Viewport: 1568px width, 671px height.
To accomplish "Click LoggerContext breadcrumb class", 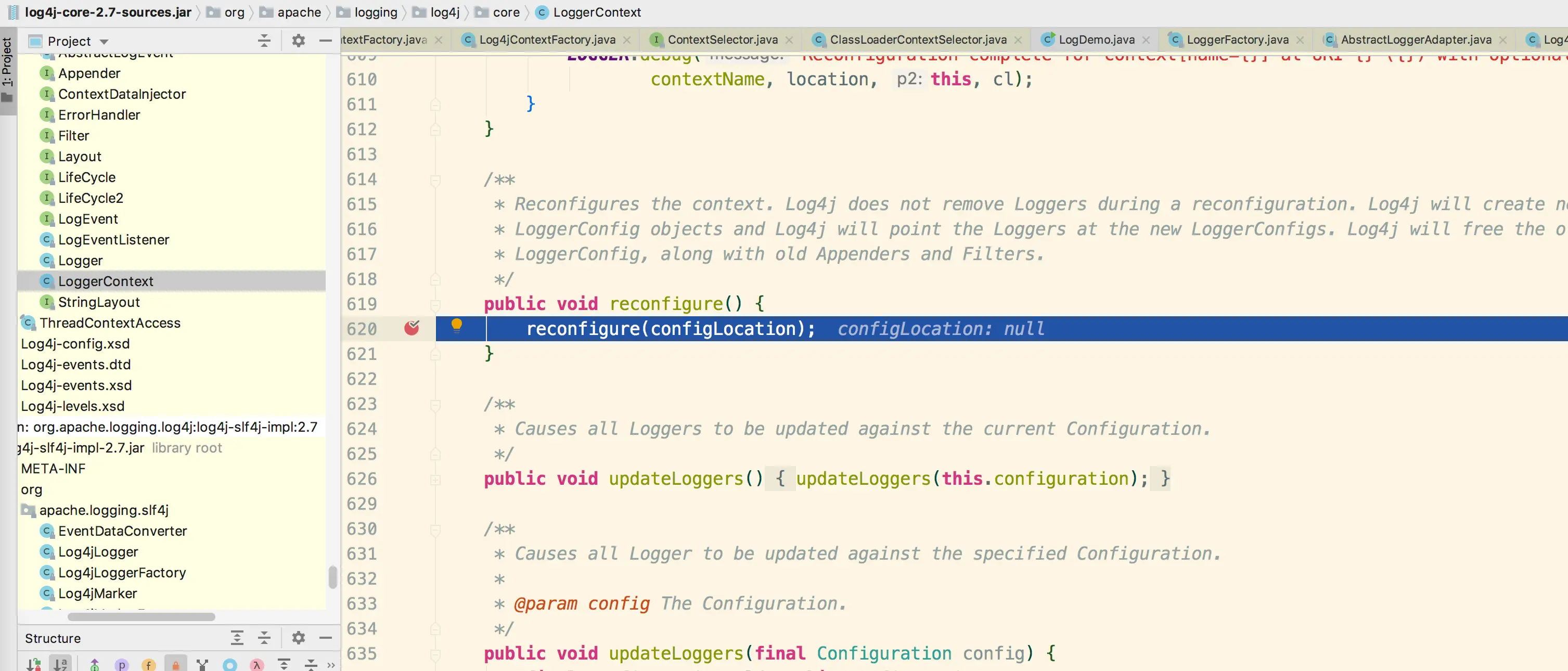I will point(588,12).
